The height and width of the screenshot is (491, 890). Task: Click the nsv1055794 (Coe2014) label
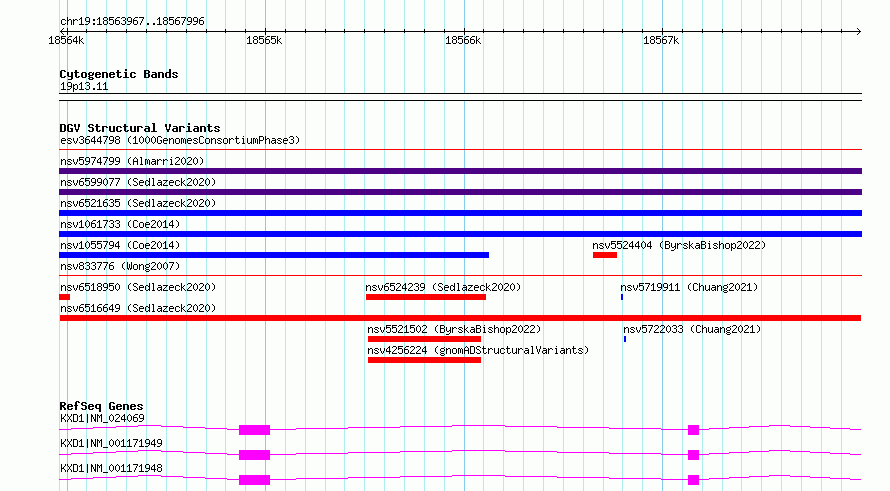pos(120,245)
